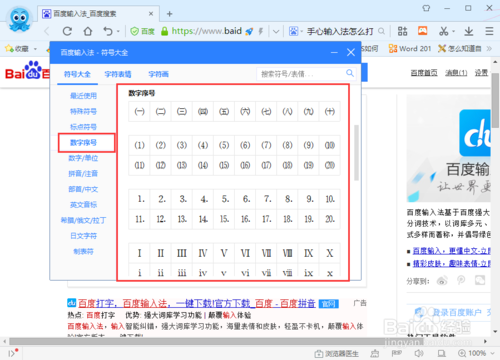
Task: Insert the ㈩ parenthesized Chinese ten symbol
Action: pyautogui.click(x=330, y=111)
